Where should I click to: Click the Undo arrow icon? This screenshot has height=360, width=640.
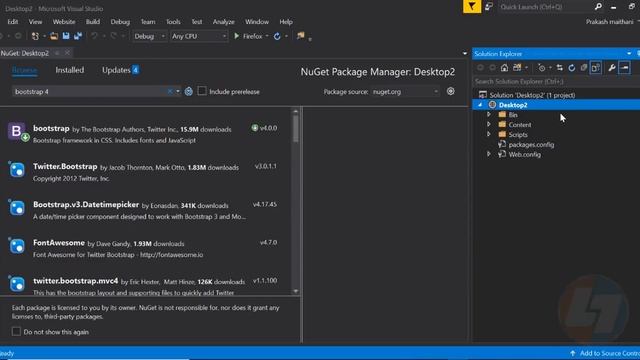tap(94, 36)
